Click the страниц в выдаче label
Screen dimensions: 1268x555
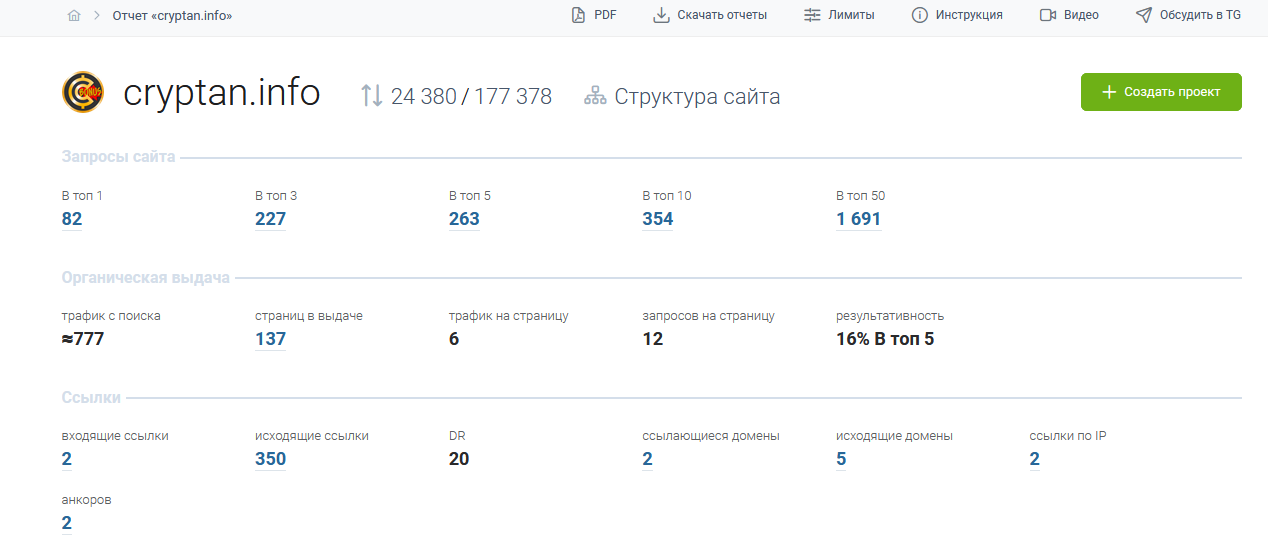(x=309, y=316)
